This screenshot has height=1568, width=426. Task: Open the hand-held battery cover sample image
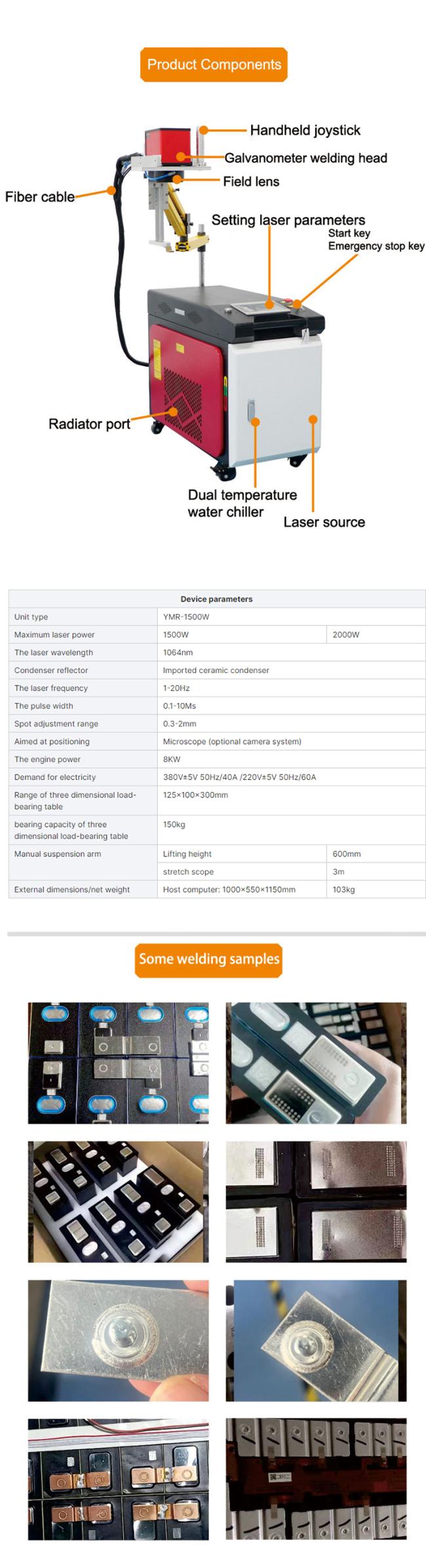tap(316, 1063)
